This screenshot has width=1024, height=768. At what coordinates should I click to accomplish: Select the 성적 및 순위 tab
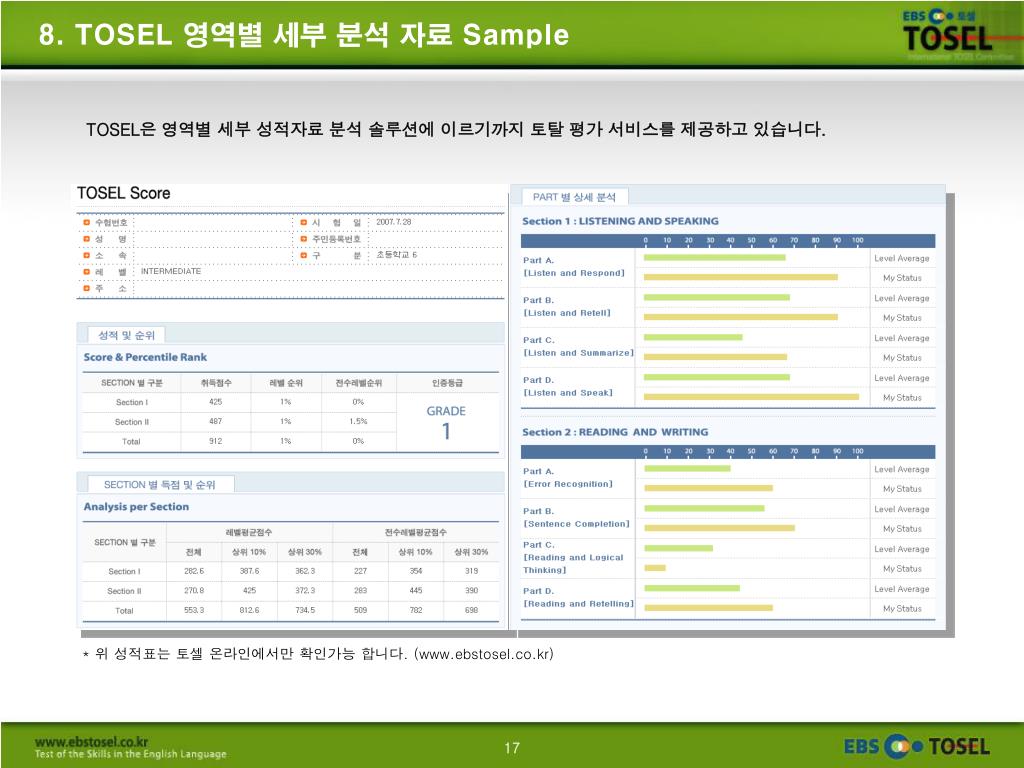point(126,335)
